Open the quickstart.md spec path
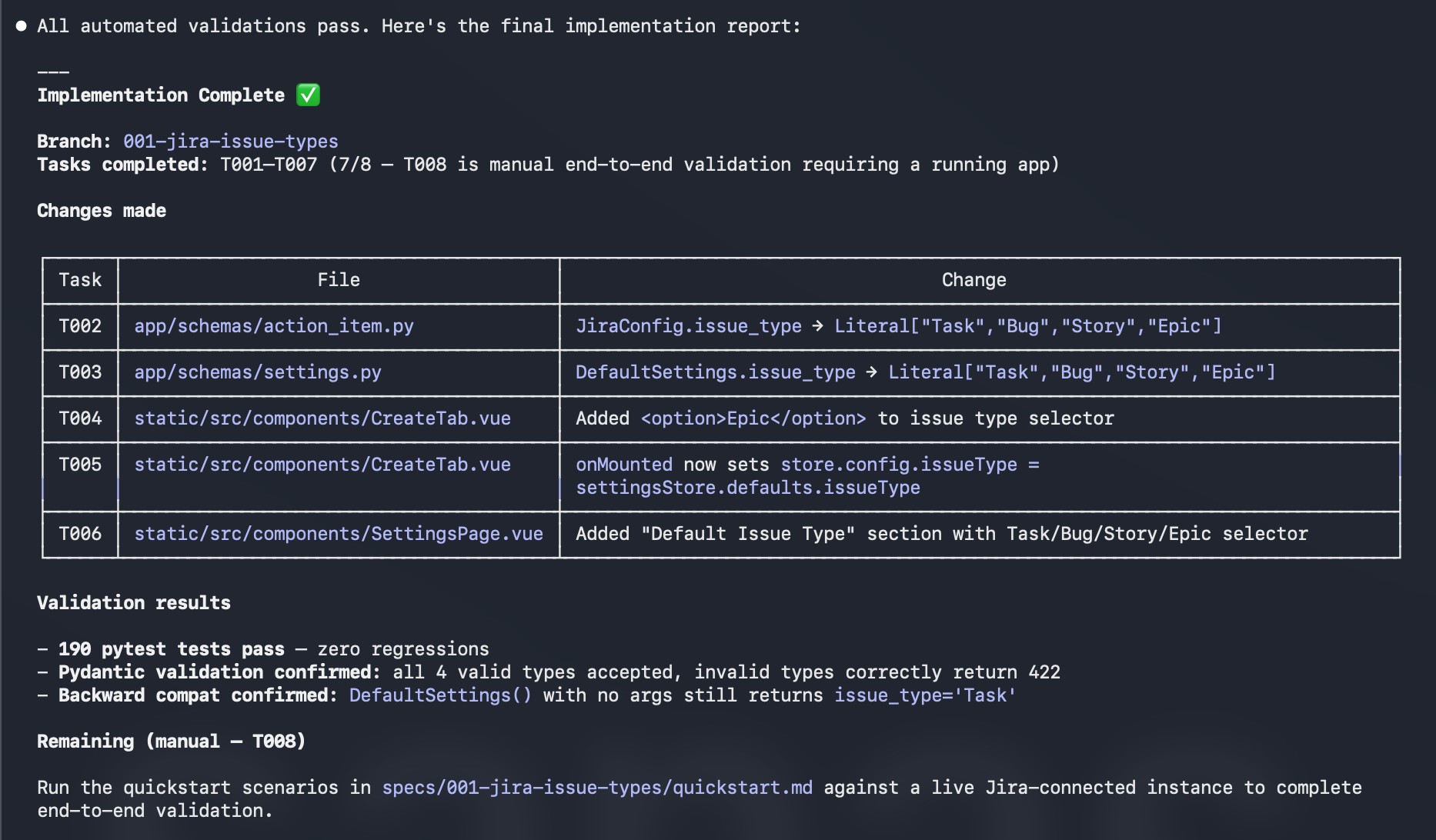 tap(597, 788)
